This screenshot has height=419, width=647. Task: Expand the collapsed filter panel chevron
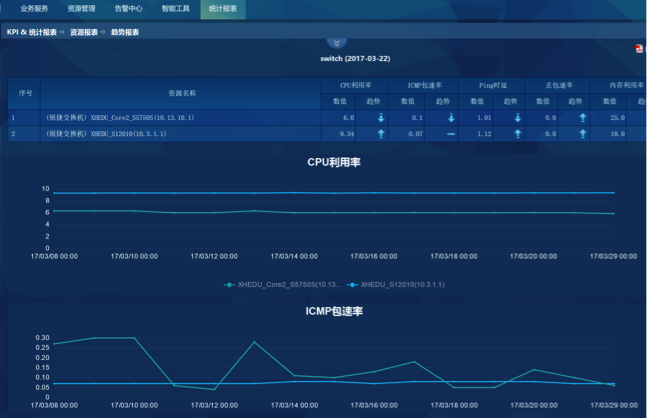[x=337, y=44]
